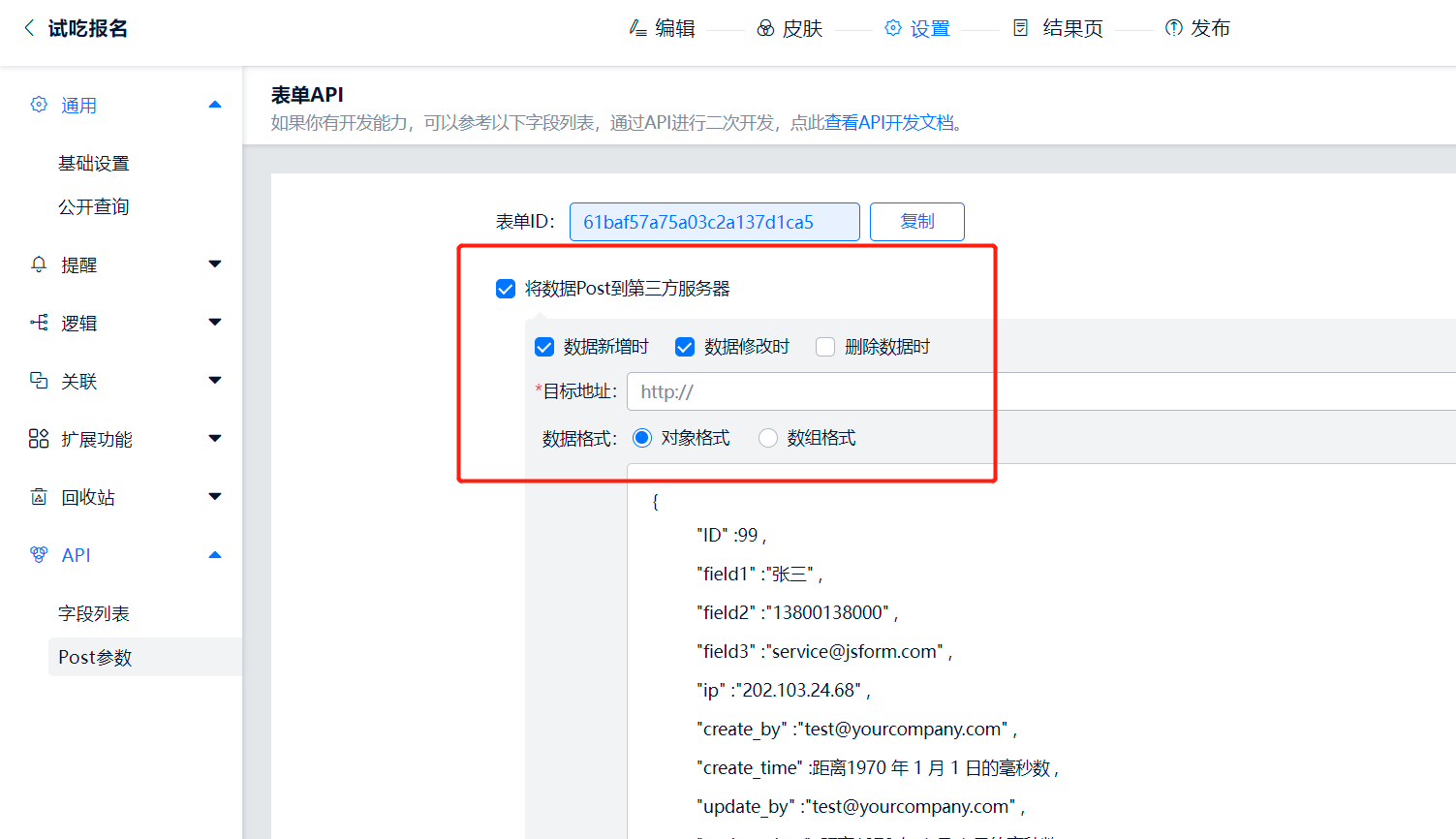Open the 基础设置 menu item
Screen dimensions: 1456x839
94,163
